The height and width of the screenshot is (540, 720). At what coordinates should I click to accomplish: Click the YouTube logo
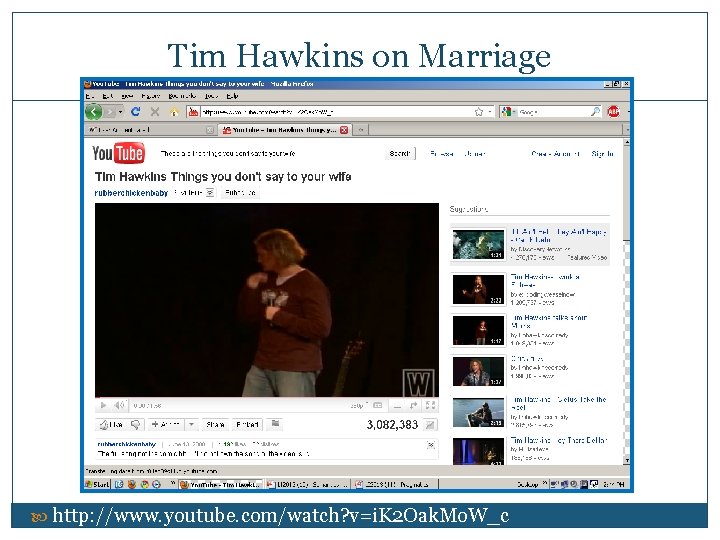(x=118, y=153)
